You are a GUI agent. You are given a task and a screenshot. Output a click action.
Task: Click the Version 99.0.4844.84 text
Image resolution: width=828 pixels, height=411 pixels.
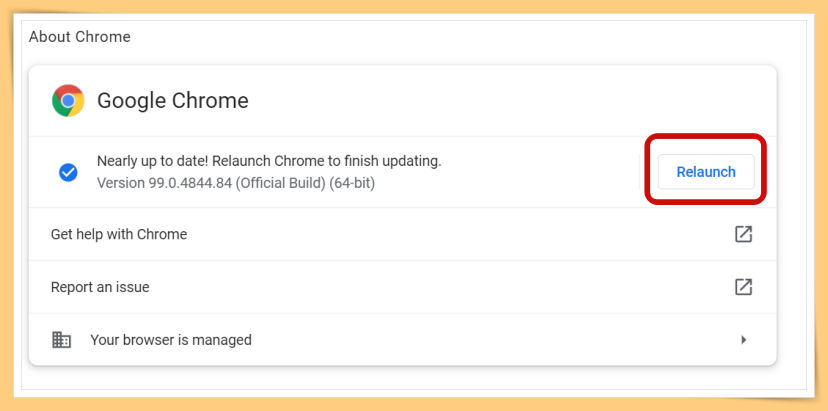click(x=165, y=183)
